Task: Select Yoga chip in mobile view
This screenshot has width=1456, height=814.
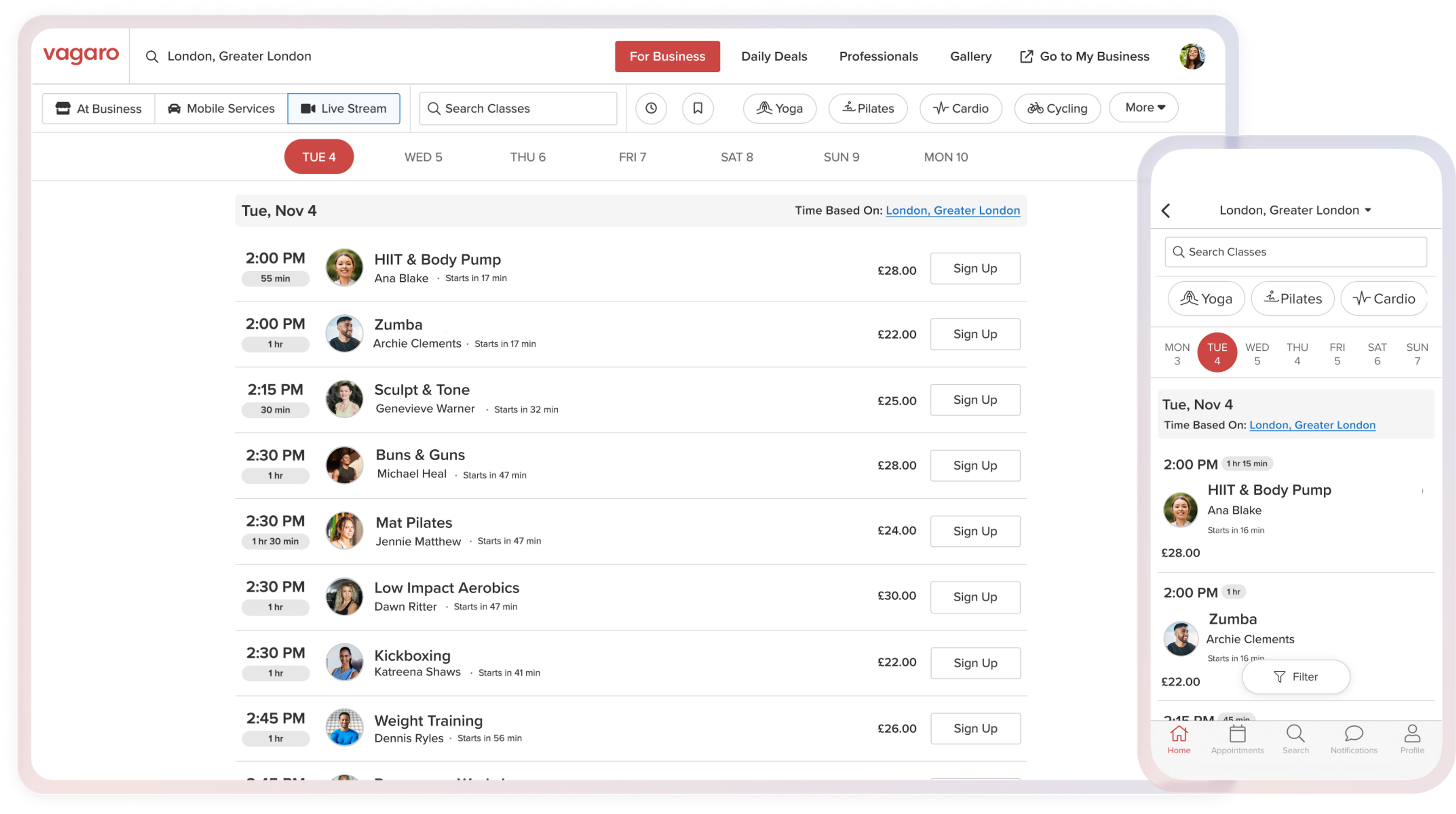Action: tap(1206, 298)
